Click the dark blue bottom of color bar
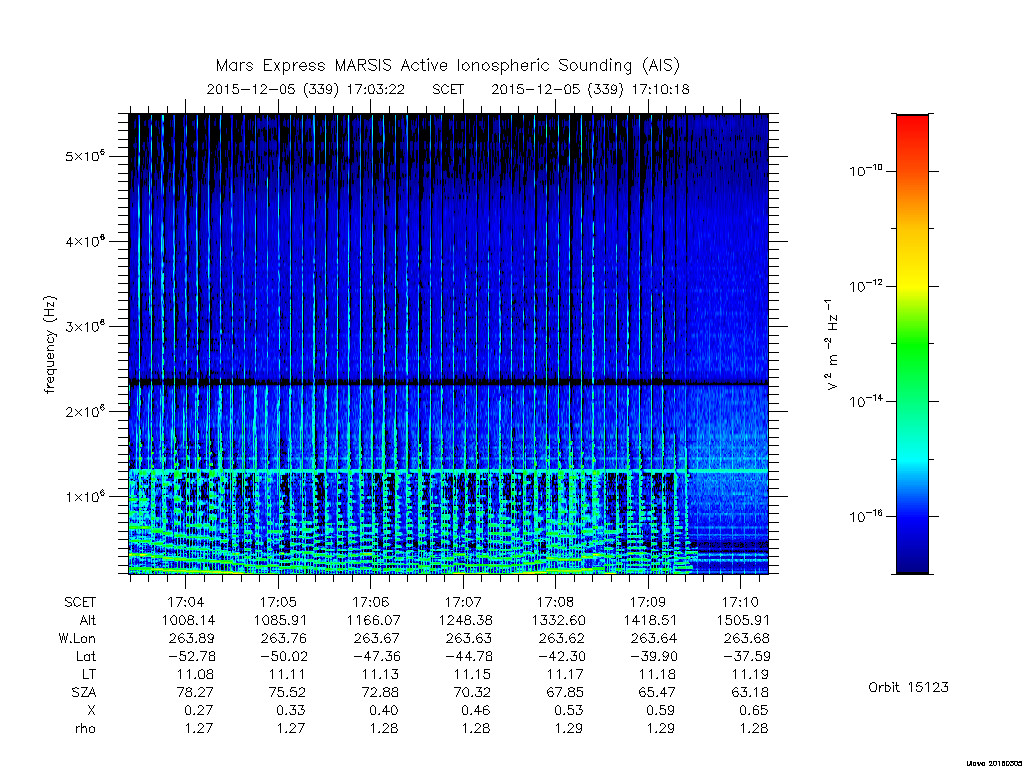 click(912, 558)
